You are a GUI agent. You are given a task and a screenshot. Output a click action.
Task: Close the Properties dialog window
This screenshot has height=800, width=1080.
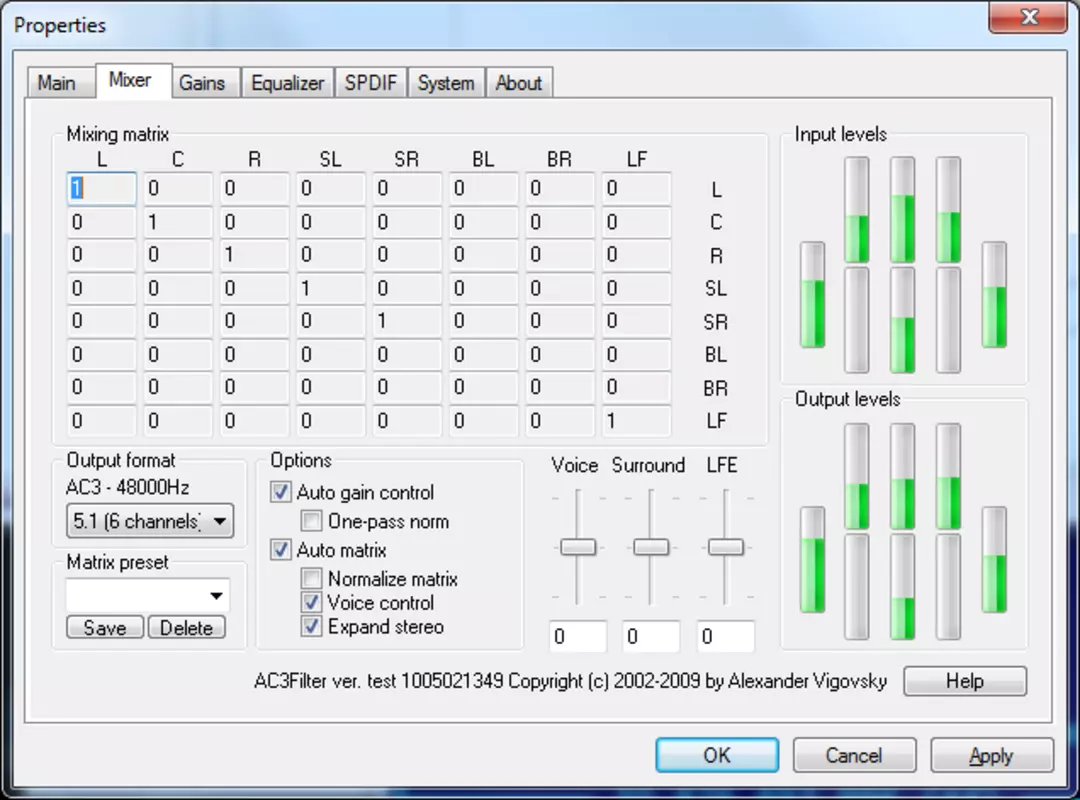pos(1028,17)
